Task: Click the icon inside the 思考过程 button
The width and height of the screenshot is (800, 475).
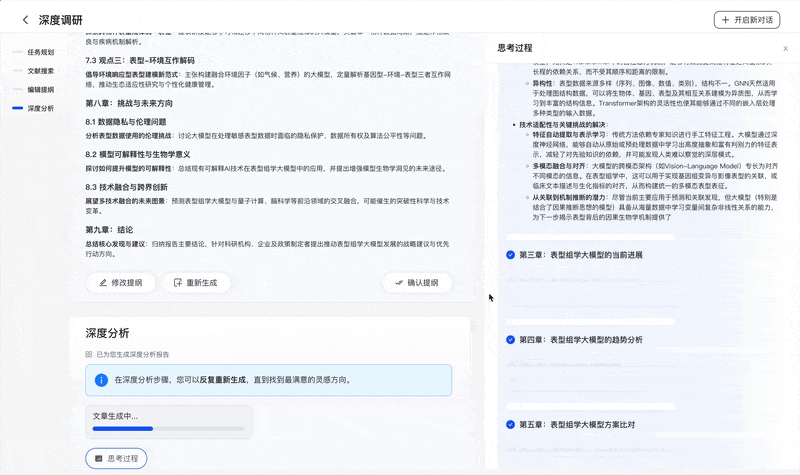Action: [99, 458]
